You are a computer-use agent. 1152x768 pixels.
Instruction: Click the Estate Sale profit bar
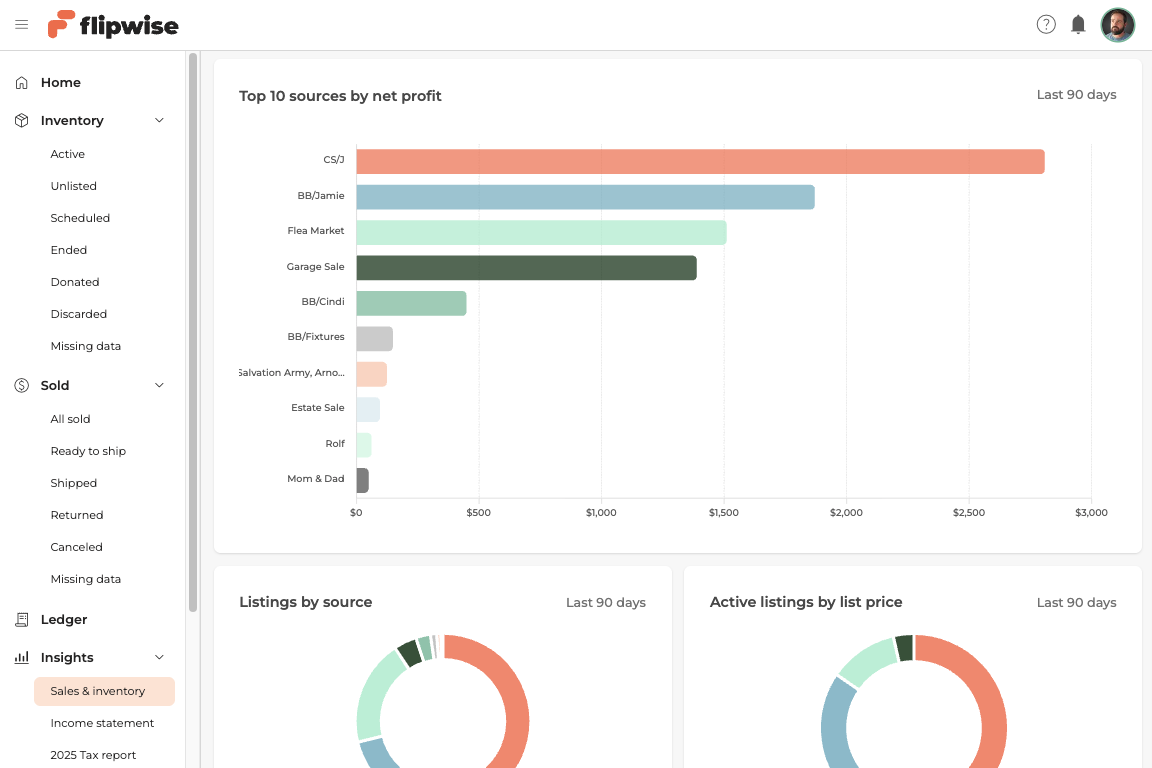[x=368, y=409]
